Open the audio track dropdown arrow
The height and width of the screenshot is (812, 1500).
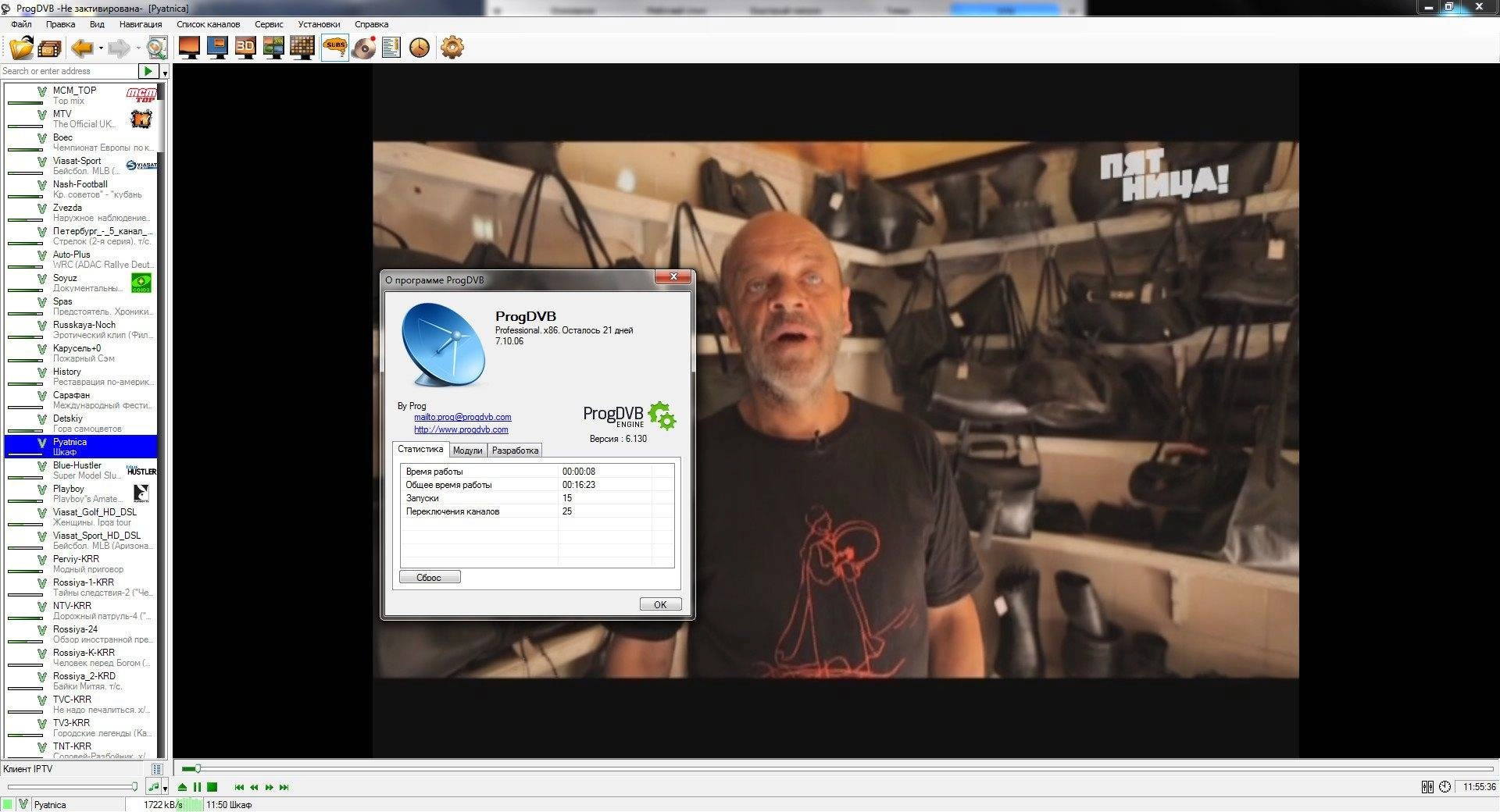[165, 788]
